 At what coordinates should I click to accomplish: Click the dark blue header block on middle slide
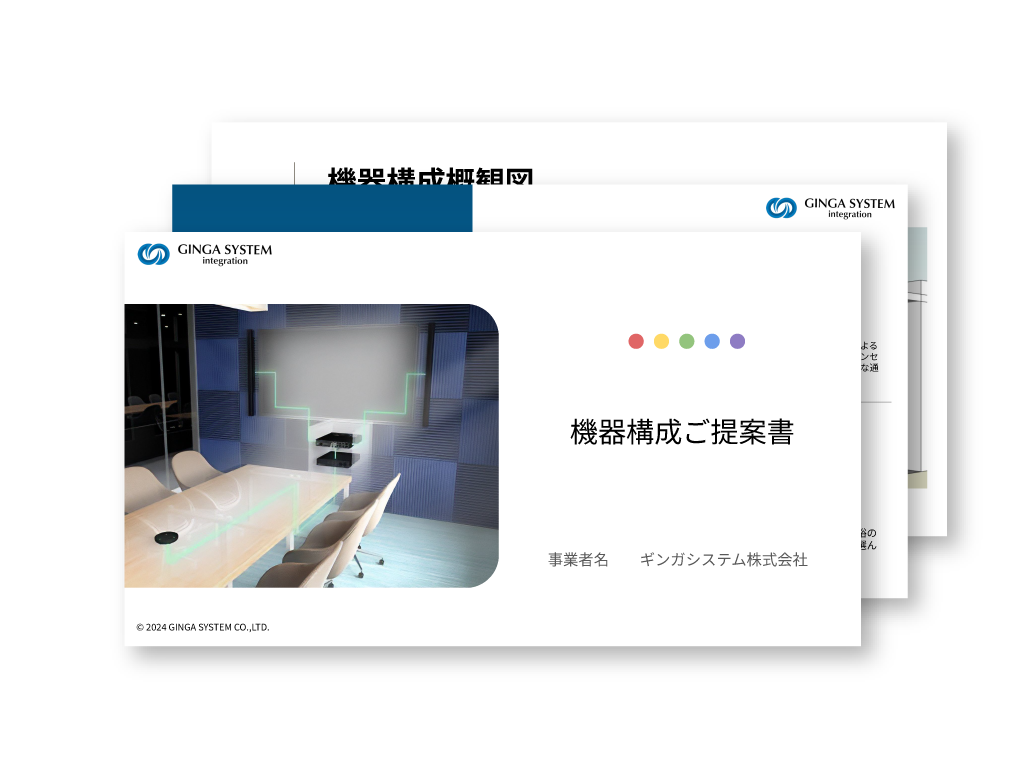pyautogui.click(x=321, y=208)
